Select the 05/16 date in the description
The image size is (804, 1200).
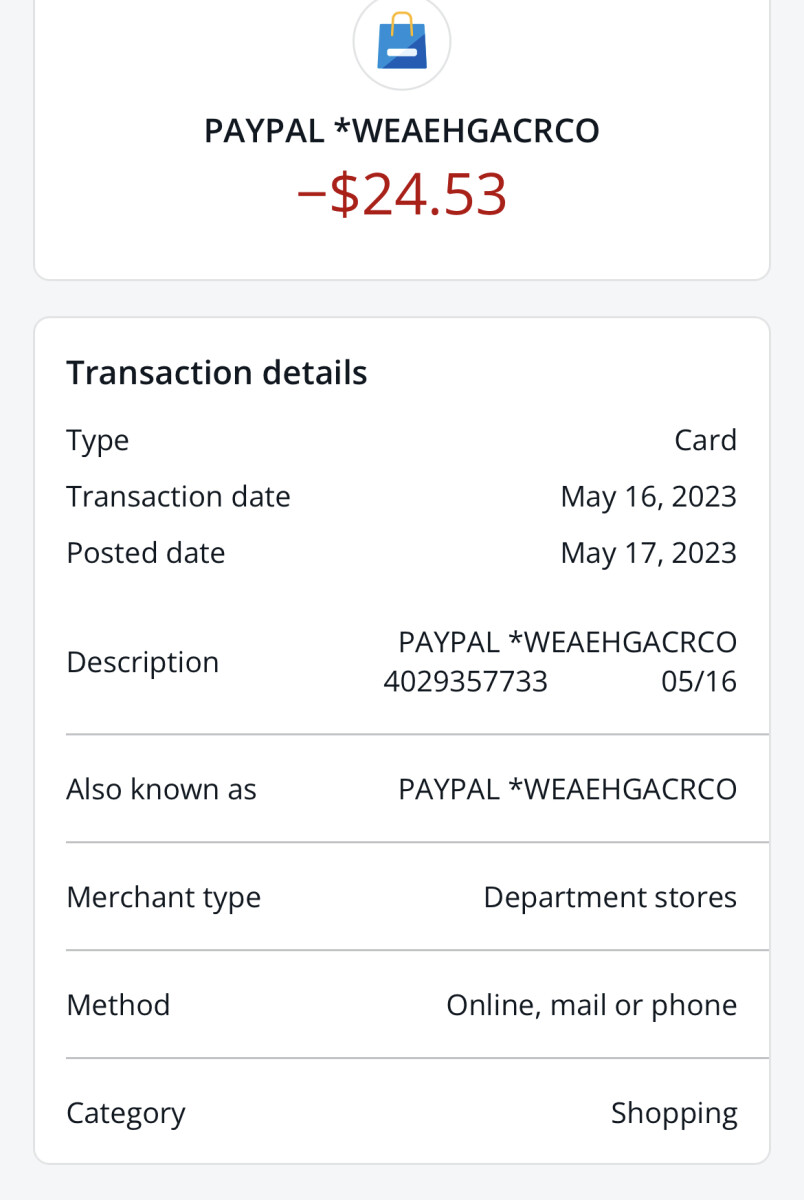pos(699,682)
